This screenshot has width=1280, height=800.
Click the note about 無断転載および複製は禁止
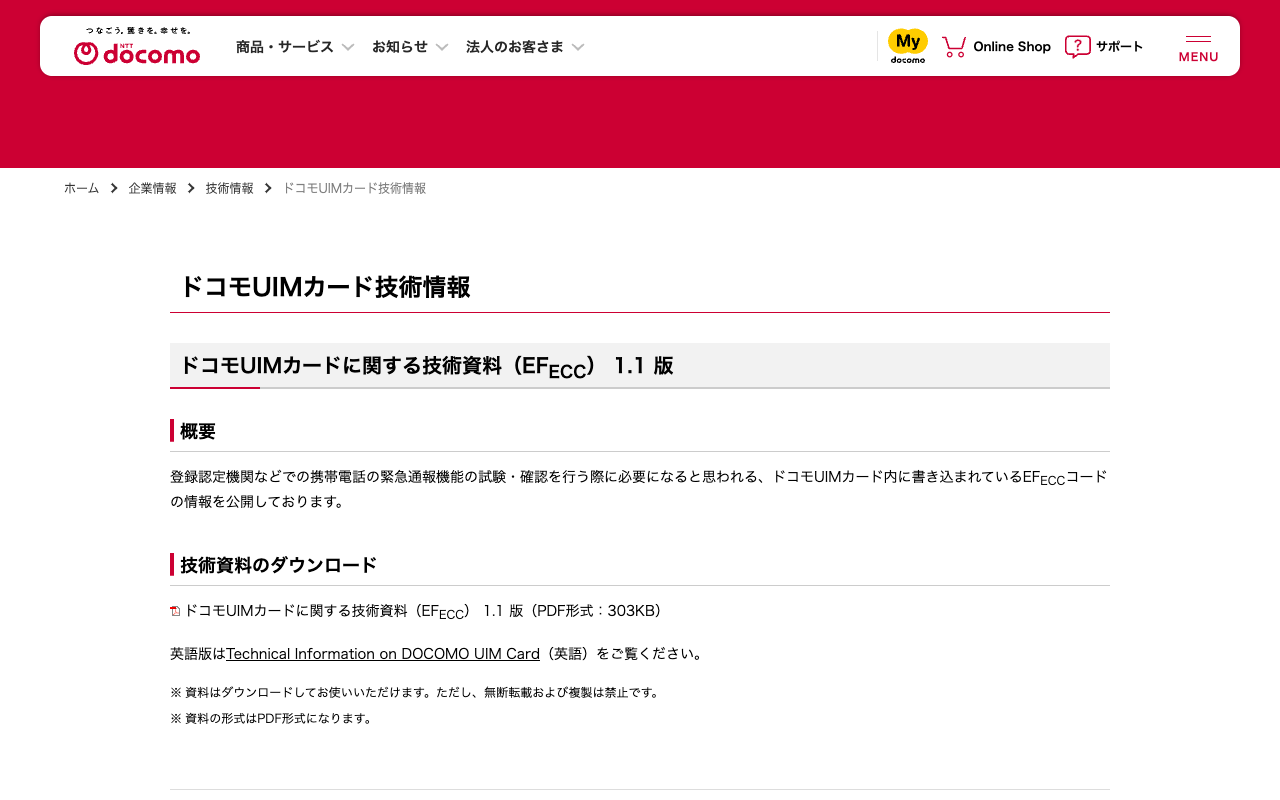pyautogui.click(x=416, y=692)
